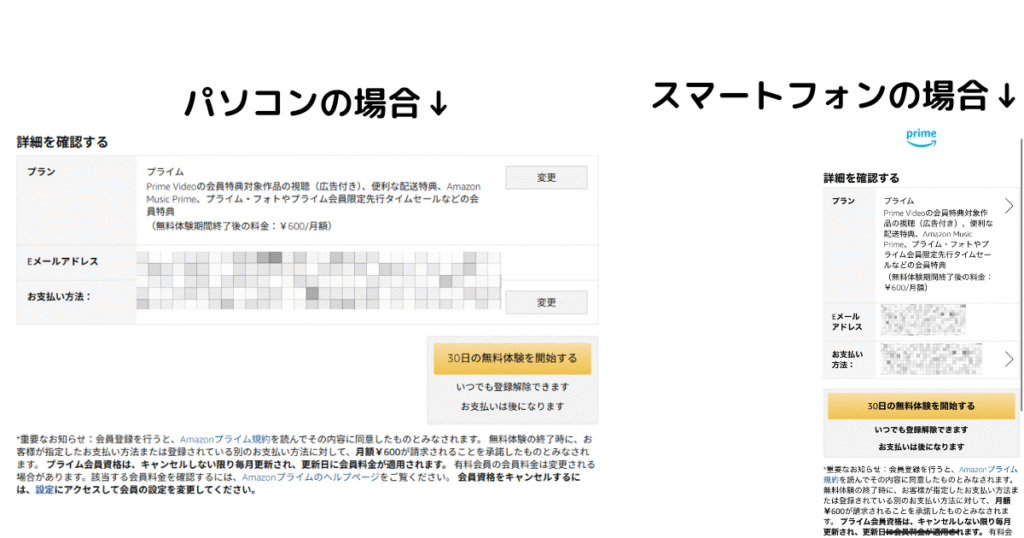Image resolution: width=1024 pixels, height=538 pixels.
Task: Click プライム plan name in PC view
Action: [165, 172]
